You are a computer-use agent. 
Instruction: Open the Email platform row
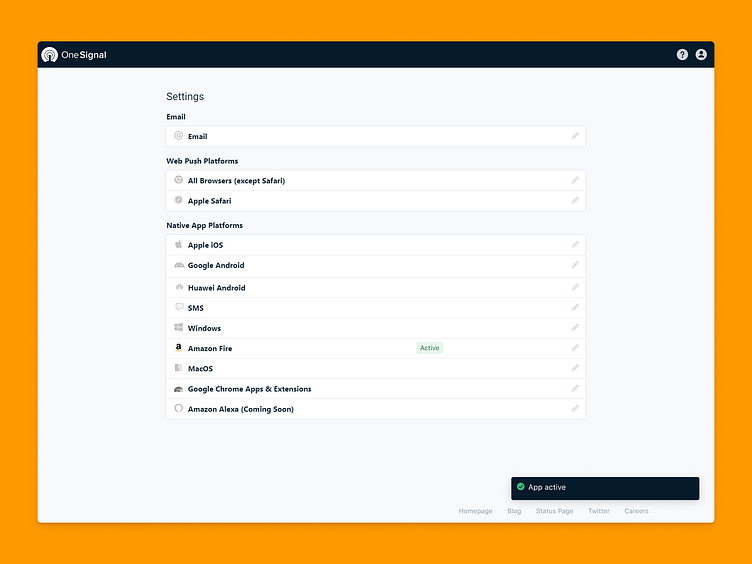[x=376, y=136]
